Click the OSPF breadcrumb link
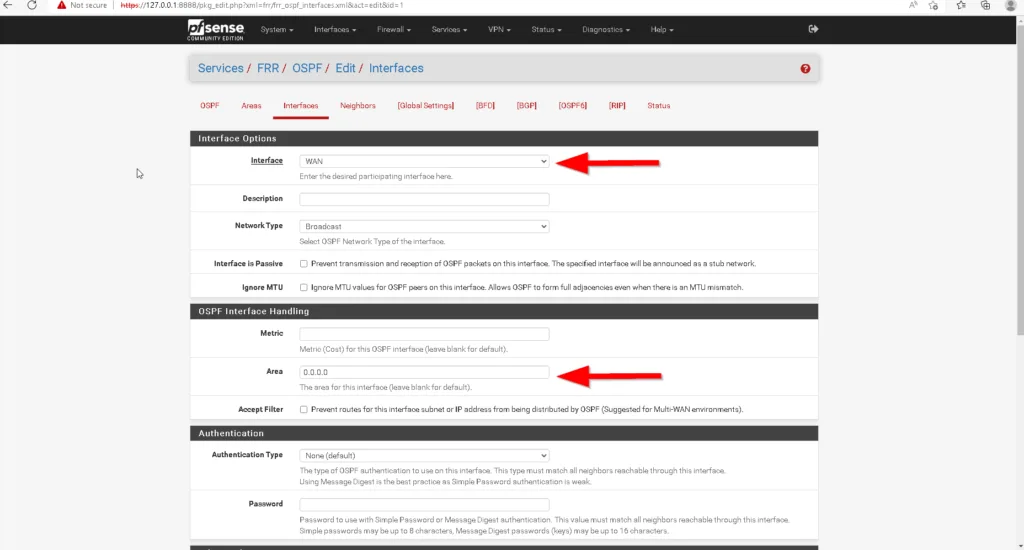The image size is (1024, 550). point(307,69)
